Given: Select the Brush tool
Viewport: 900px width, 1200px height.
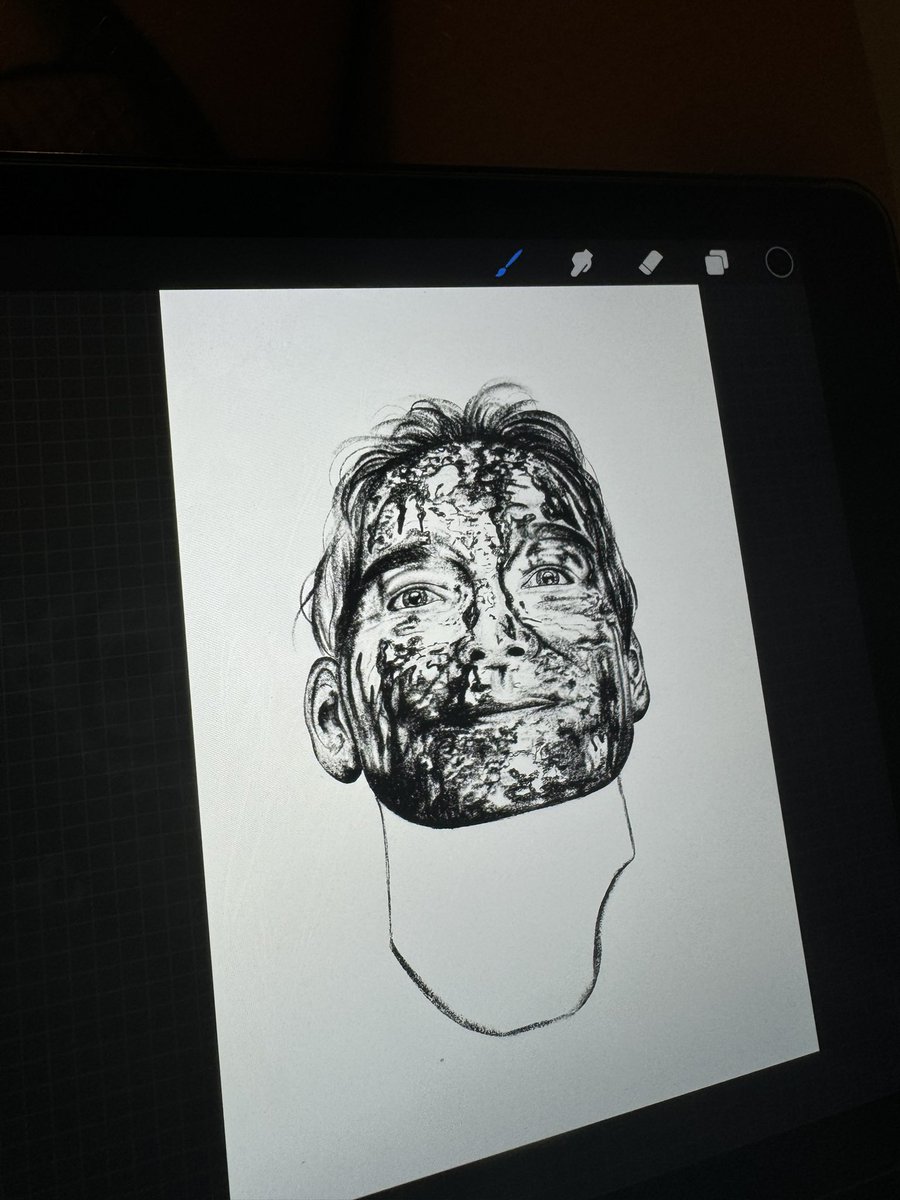Looking at the screenshot, I should pyautogui.click(x=508, y=264).
